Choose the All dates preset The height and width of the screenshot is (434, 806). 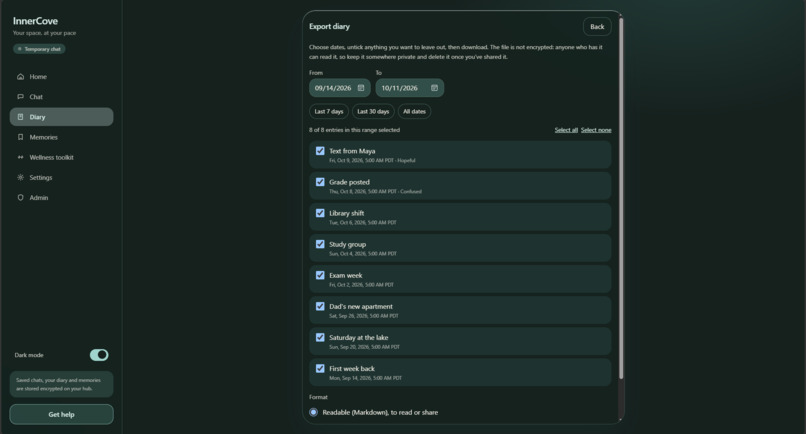coord(414,112)
